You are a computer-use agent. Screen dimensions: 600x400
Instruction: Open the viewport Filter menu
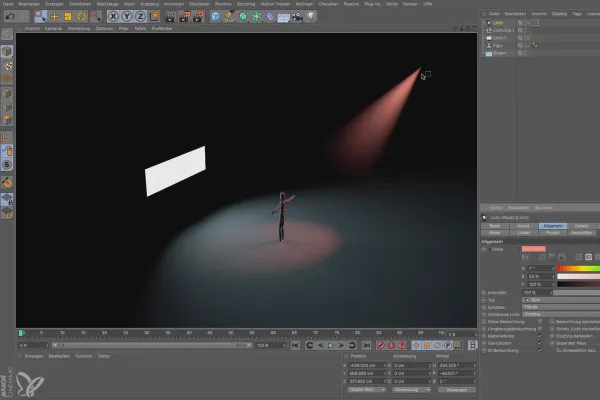tap(123, 29)
